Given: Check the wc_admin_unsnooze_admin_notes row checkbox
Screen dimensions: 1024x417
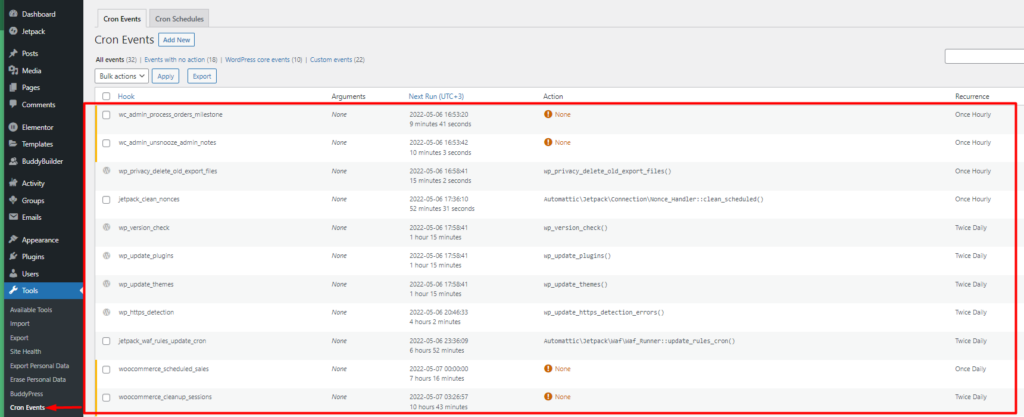Looking at the screenshot, I should [x=106, y=143].
